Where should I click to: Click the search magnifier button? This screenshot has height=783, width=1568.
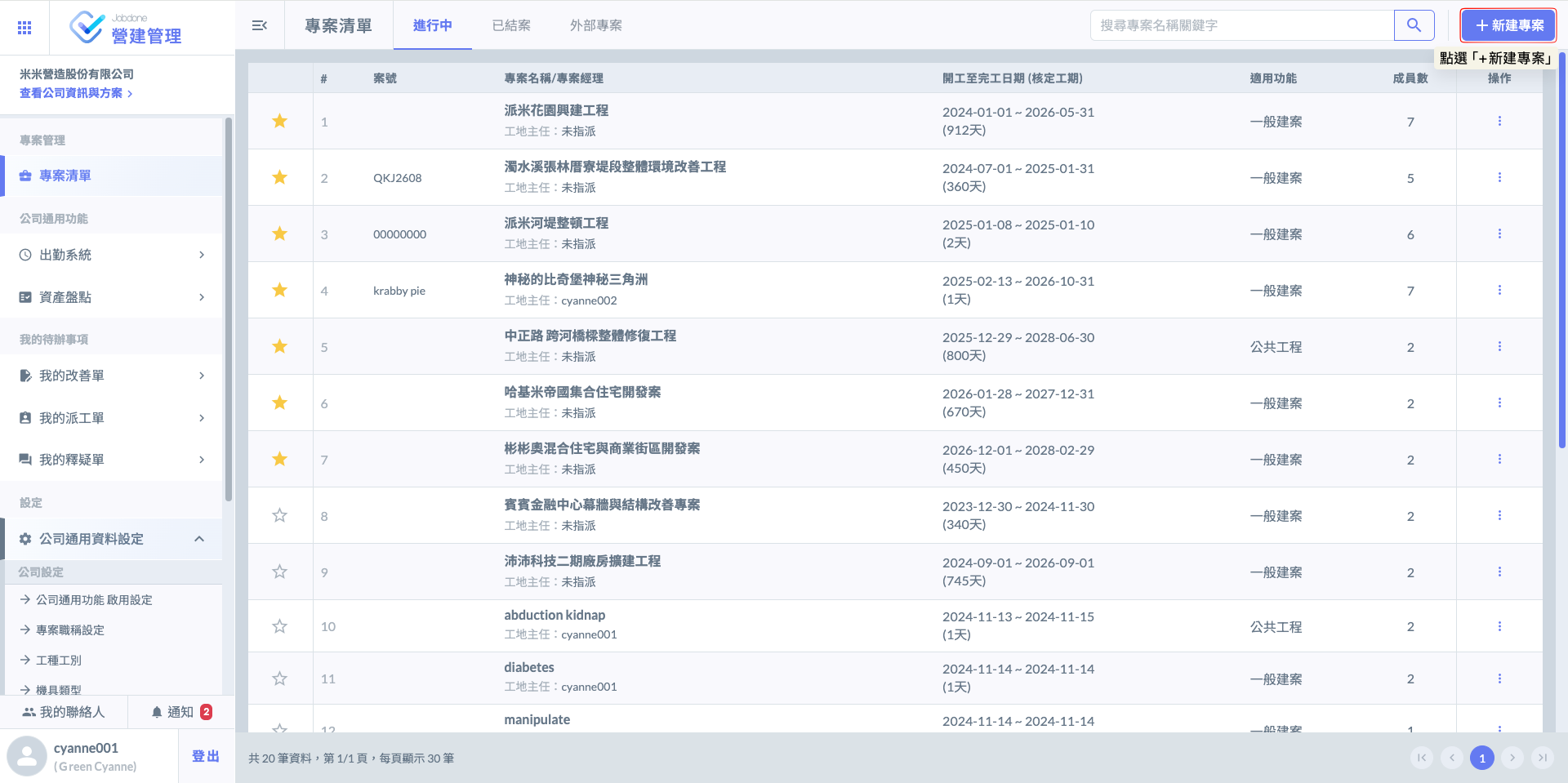(x=1414, y=25)
